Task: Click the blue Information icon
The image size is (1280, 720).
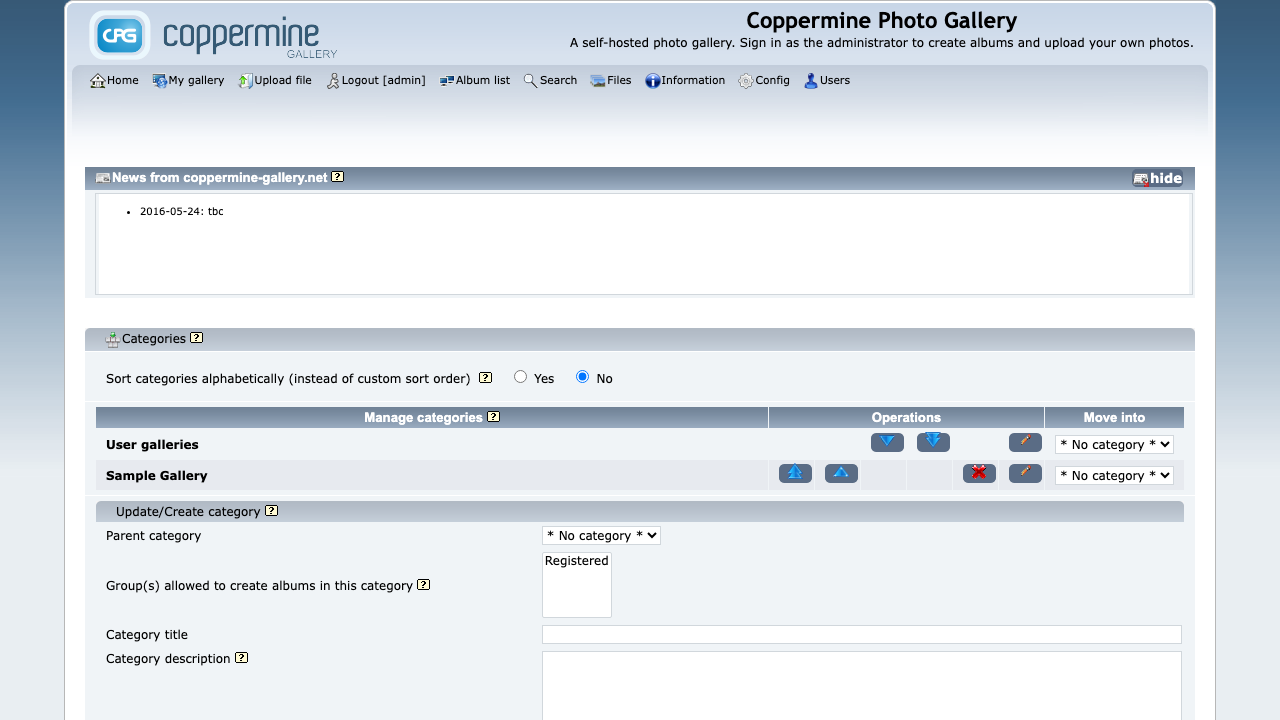Action: point(653,81)
